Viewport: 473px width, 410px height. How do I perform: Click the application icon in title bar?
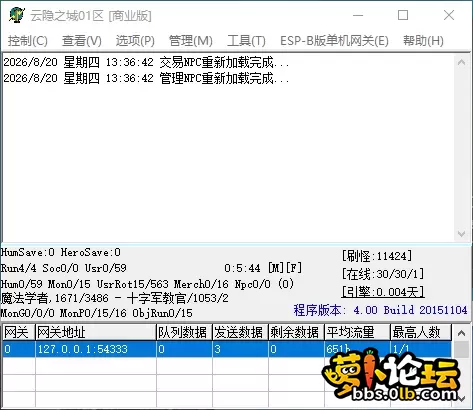point(17,15)
